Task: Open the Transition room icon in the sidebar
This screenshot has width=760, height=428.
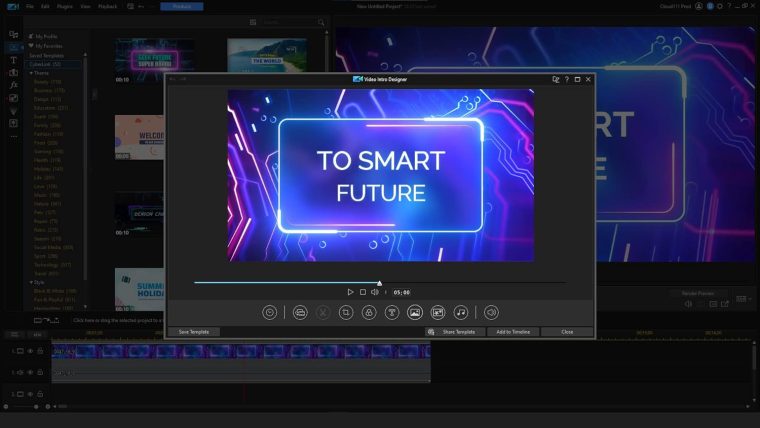Action: [14, 72]
